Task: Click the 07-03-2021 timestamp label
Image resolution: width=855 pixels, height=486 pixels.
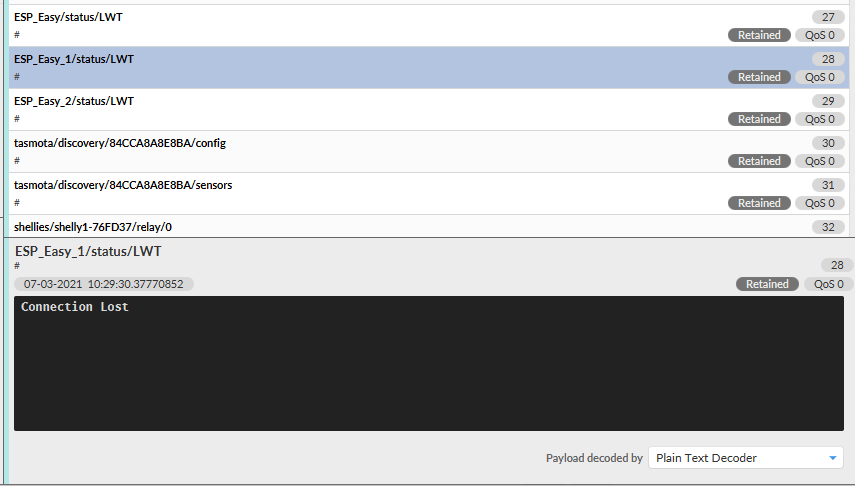Action: (x=104, y=284)
